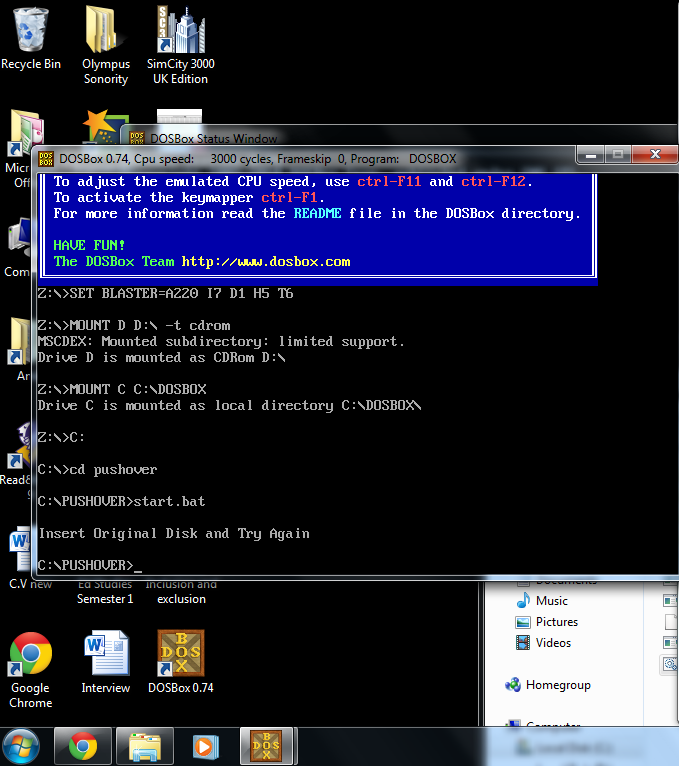This screenshot has width=679, height=768.
Task: Open Windows Explorer from the taskbar
Action: [144, 746]
